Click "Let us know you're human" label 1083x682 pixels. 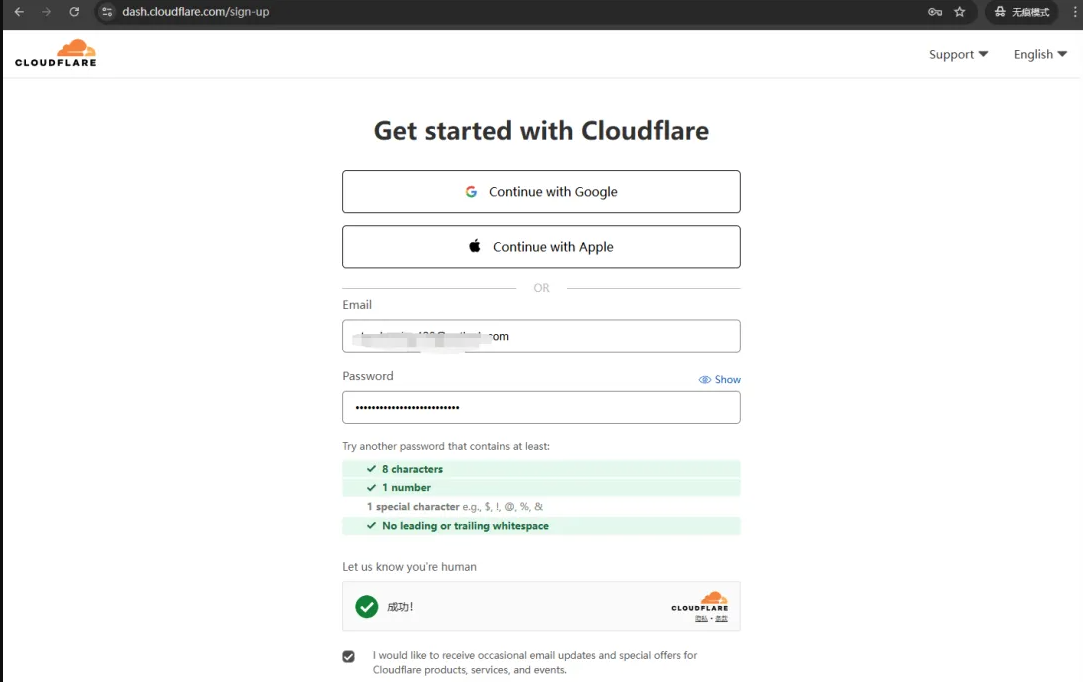pyautogui.click(x=410, y=567)
